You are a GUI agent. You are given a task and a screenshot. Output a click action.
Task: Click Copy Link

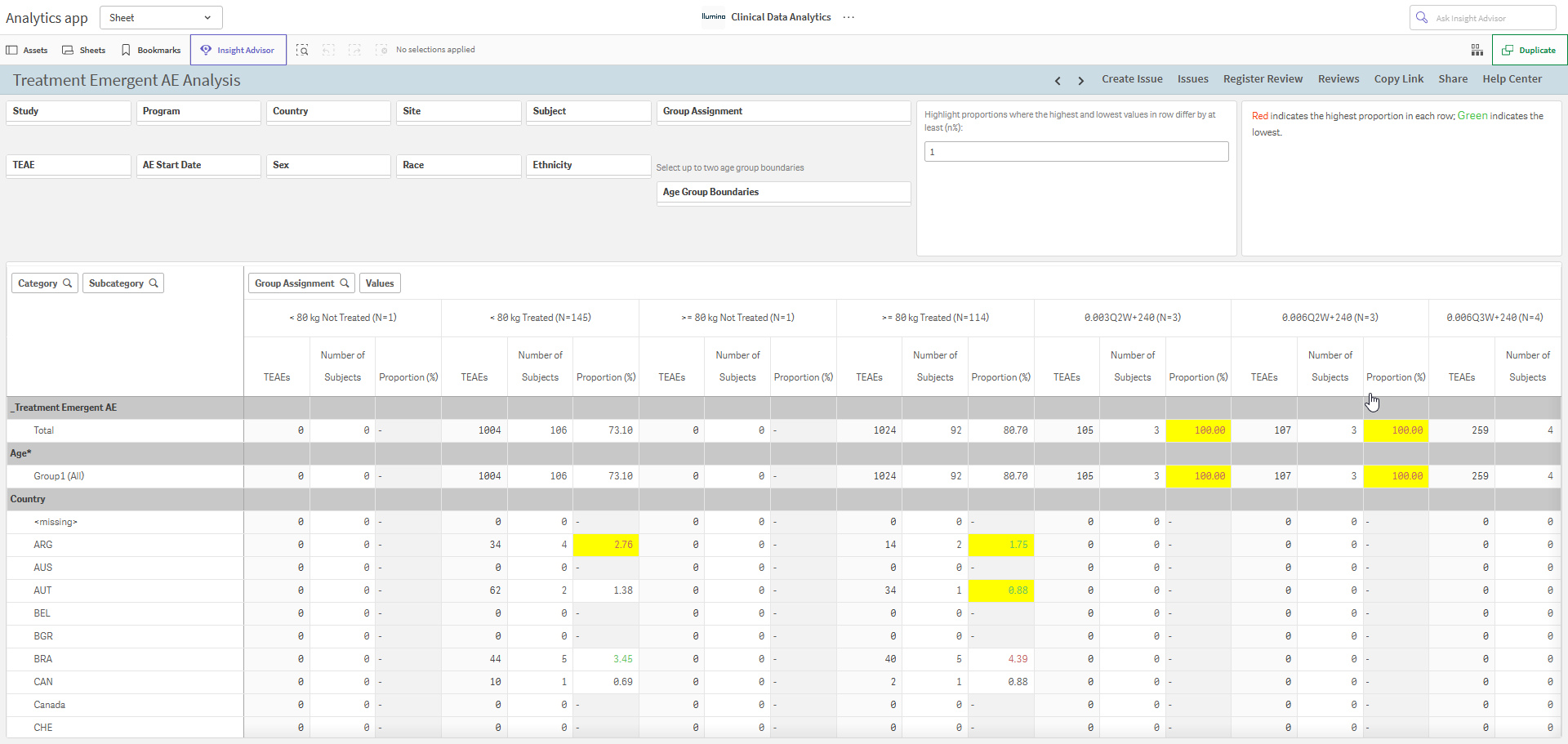click(1398, 79)
